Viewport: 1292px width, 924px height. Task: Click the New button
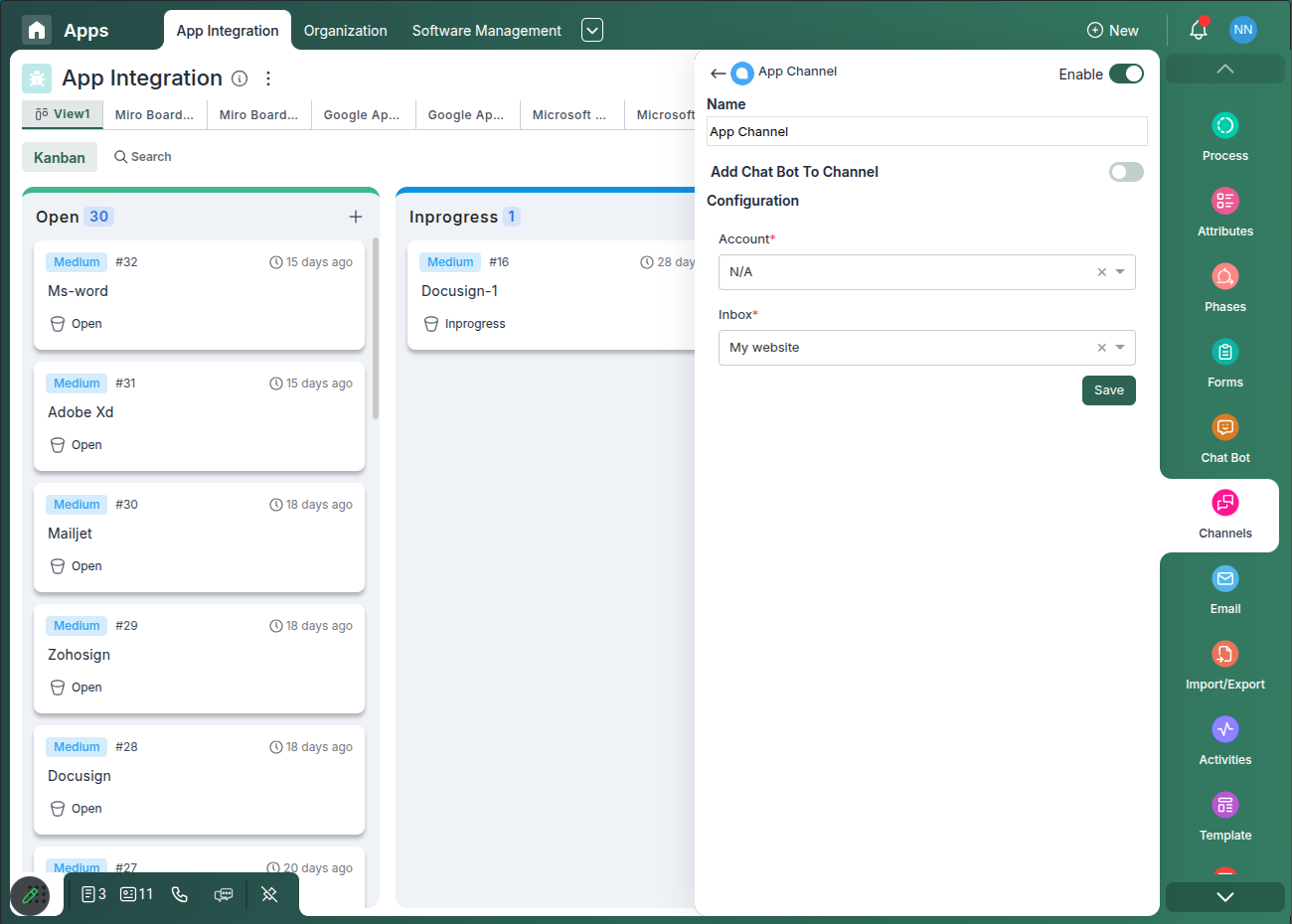click(1113, 31)
